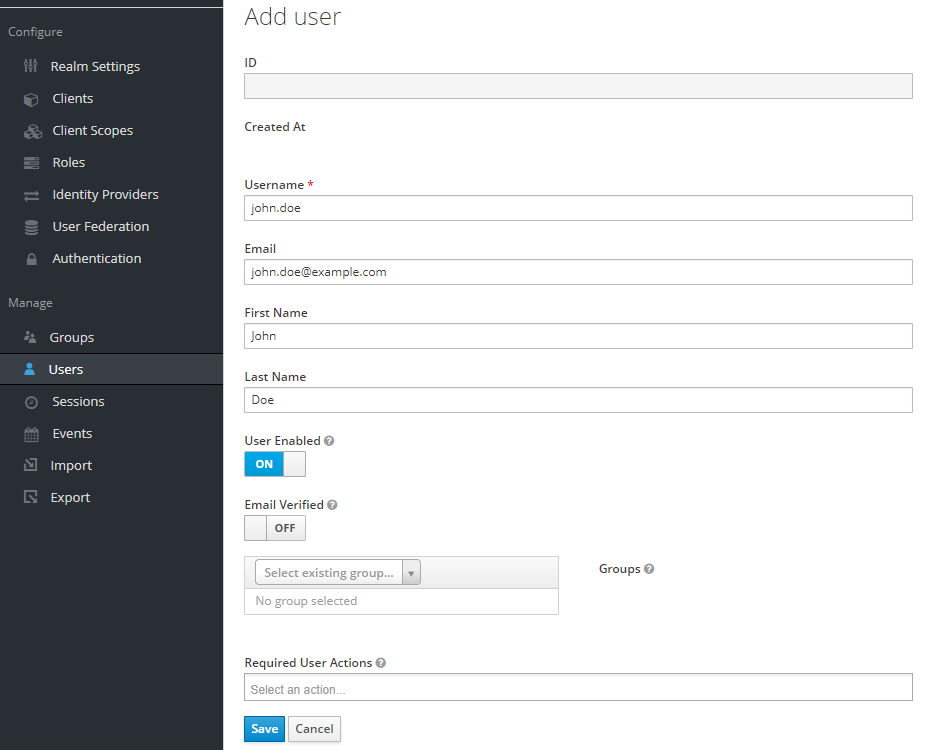This screenshot has width=932, height=750.
Task: Turn off the User Enabled switch
Action: 275,464
